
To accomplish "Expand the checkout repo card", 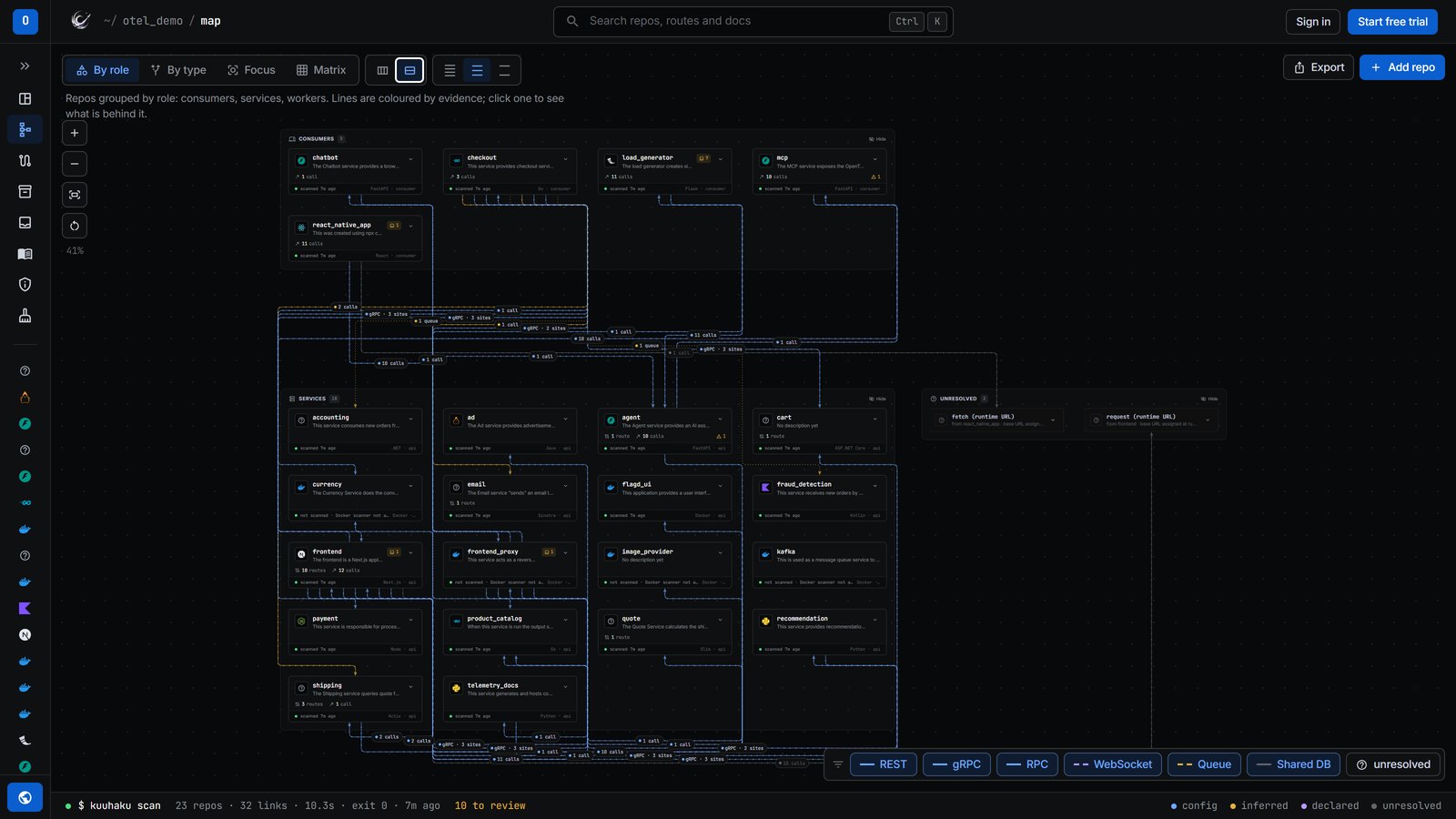I will 565,159.
